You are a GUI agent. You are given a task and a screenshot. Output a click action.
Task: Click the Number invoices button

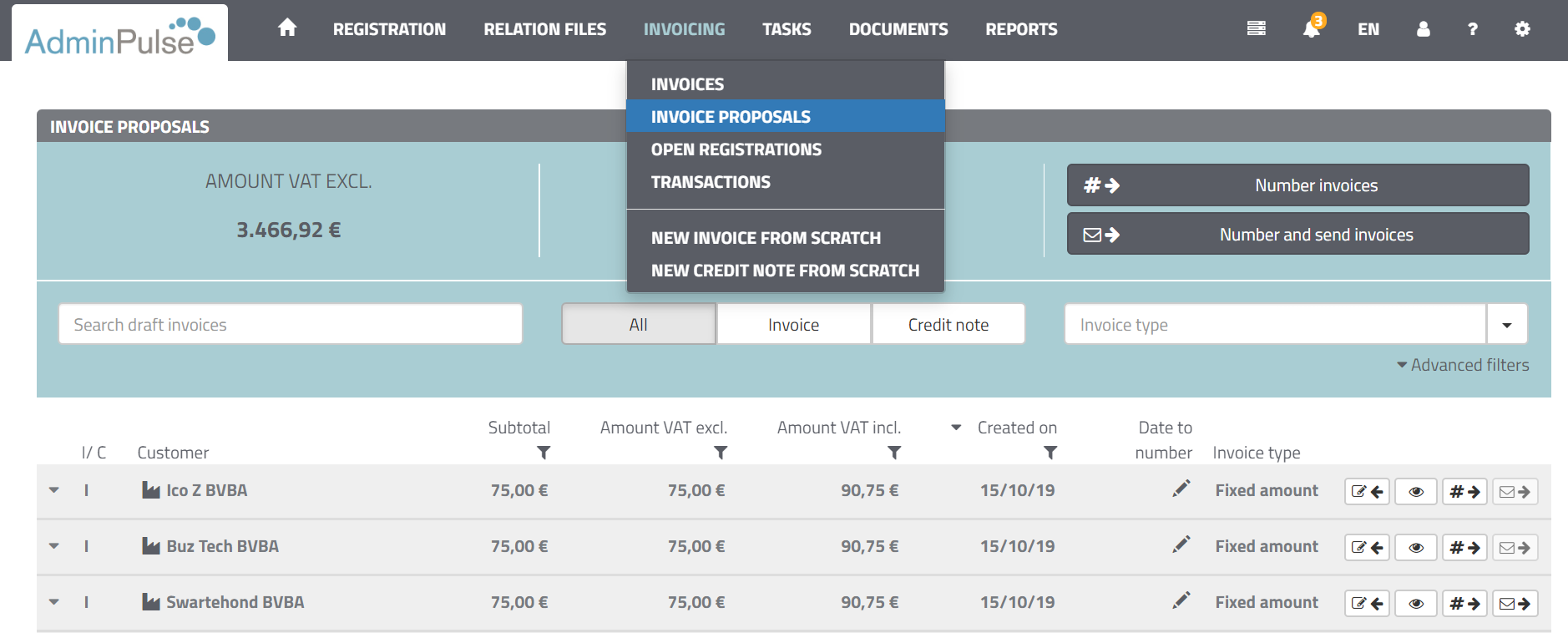pos(1297,185)
